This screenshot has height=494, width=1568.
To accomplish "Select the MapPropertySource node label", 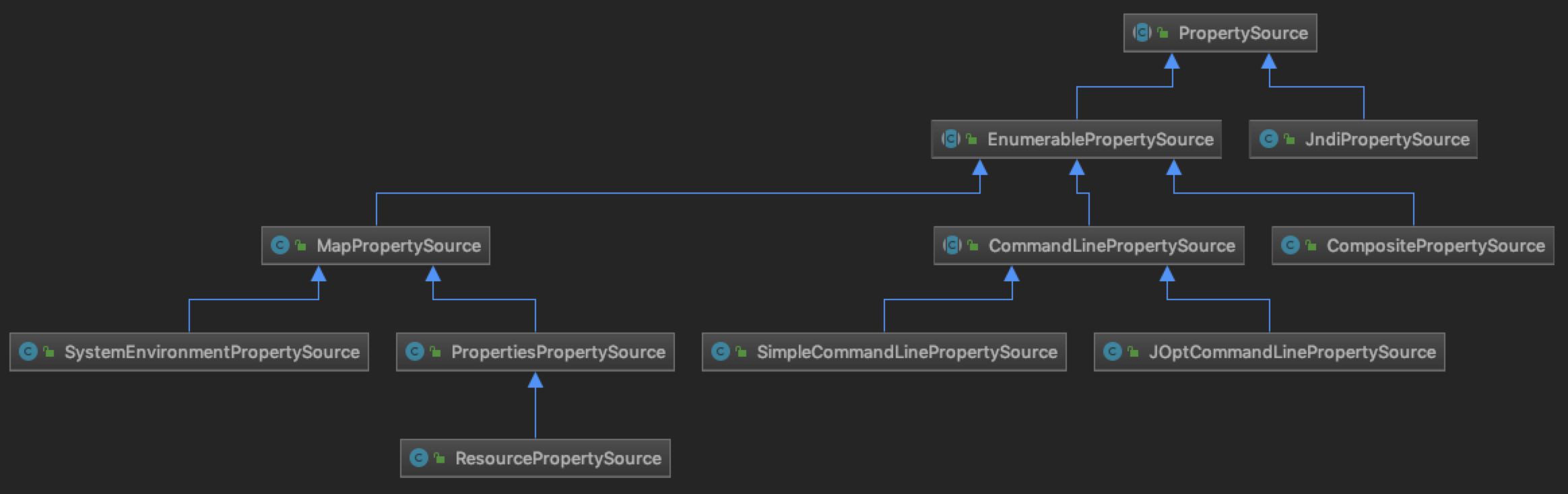I will point(399,246).
